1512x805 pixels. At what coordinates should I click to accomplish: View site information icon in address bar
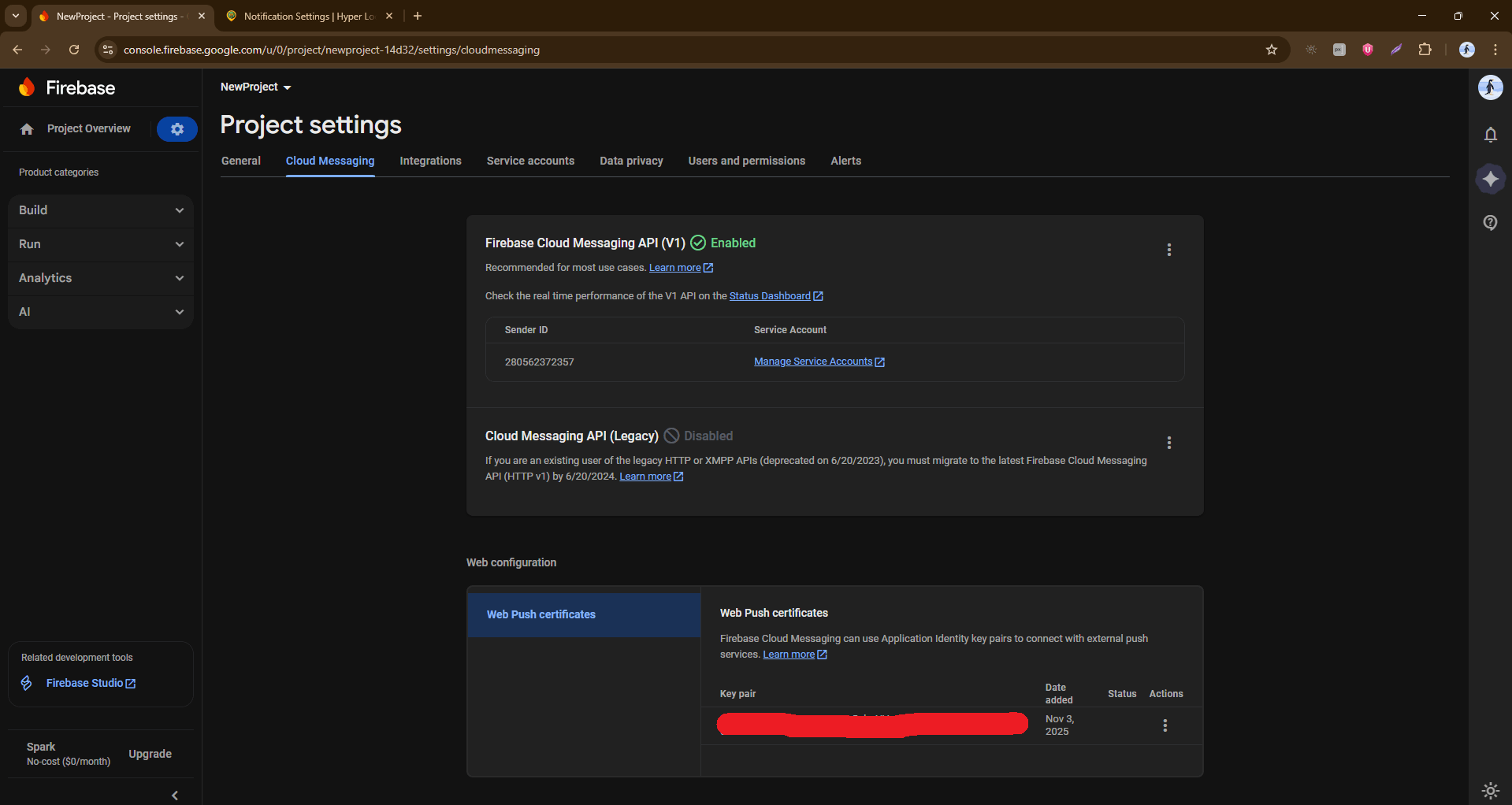(x=108, y=50)
